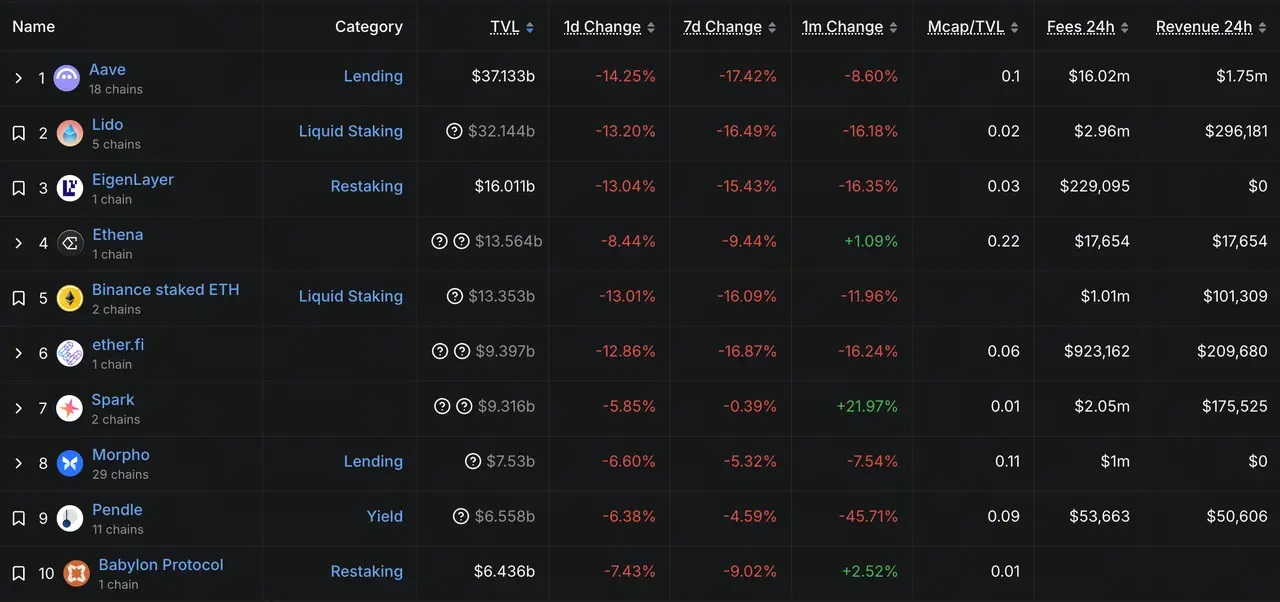Expand the Aave row
The height and width of the screenshot is (602, 1280).
point(18,78)
